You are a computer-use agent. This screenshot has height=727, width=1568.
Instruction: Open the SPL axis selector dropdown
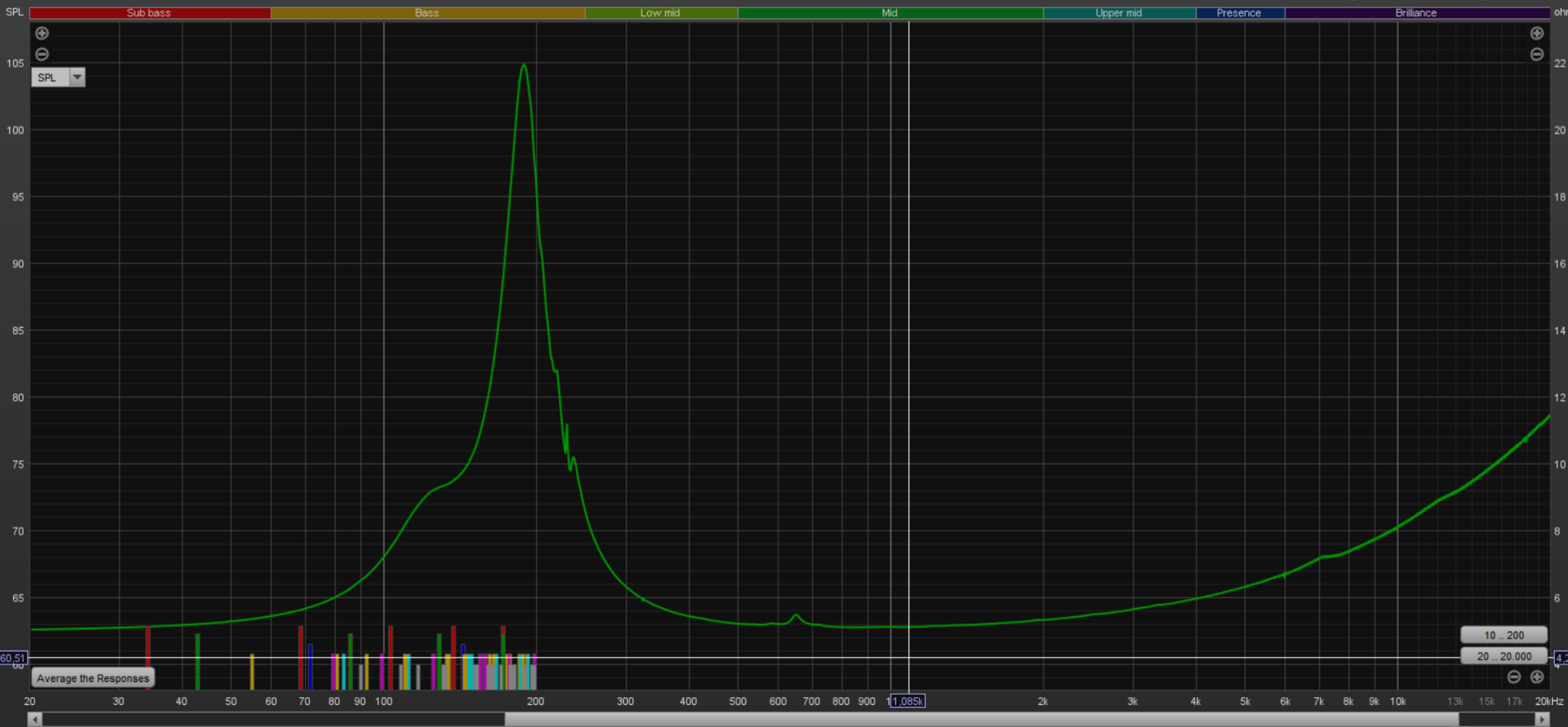pyautogui.click(x=58, y=77)
